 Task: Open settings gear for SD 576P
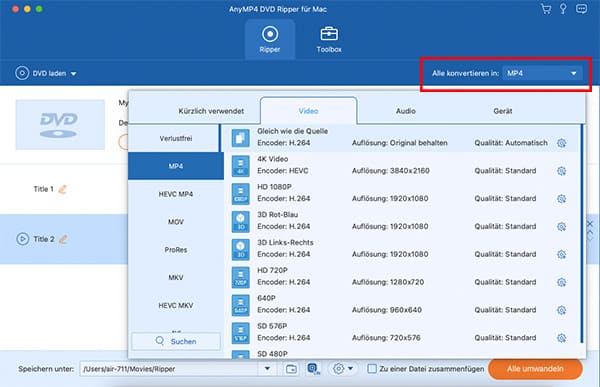pyautogui.click(x=561, y=338)
